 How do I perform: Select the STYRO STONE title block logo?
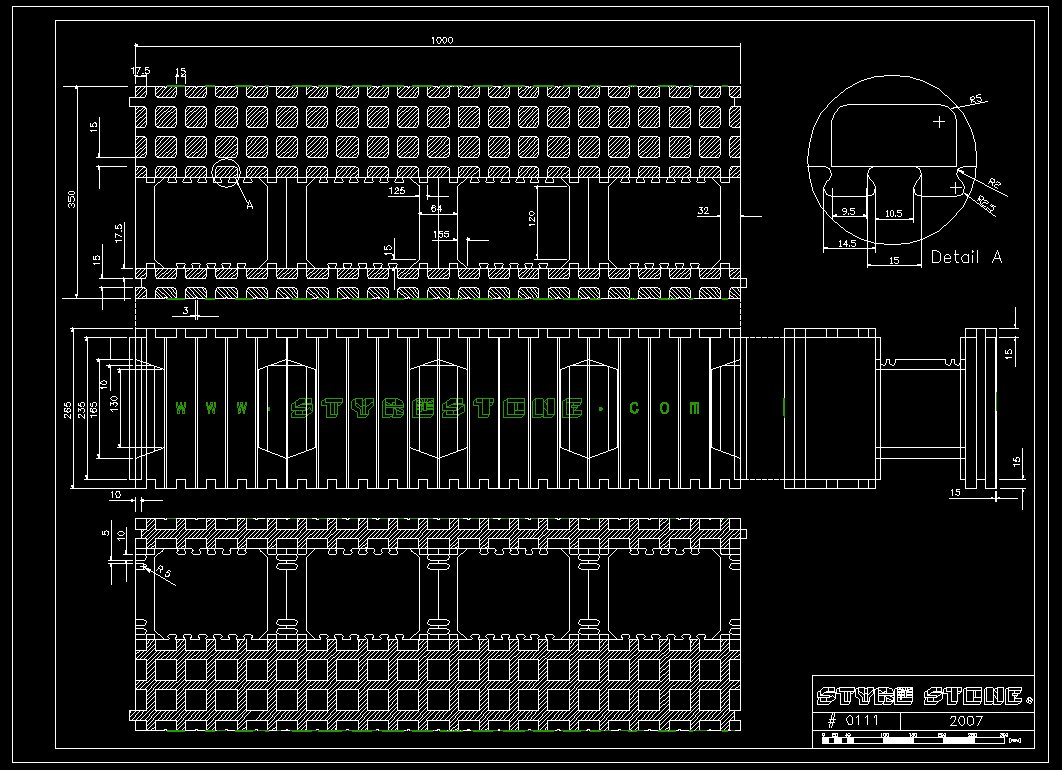(x=919, y=696)
